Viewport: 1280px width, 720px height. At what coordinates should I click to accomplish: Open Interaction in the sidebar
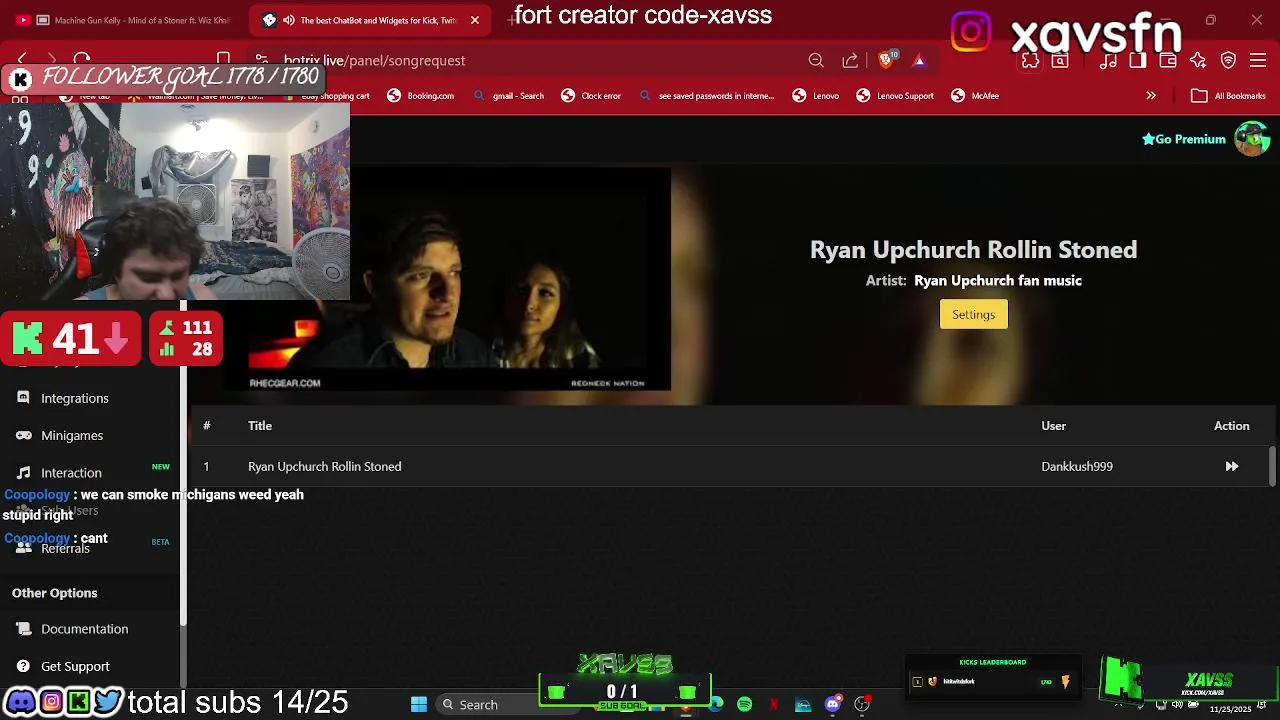coord(71,473)
